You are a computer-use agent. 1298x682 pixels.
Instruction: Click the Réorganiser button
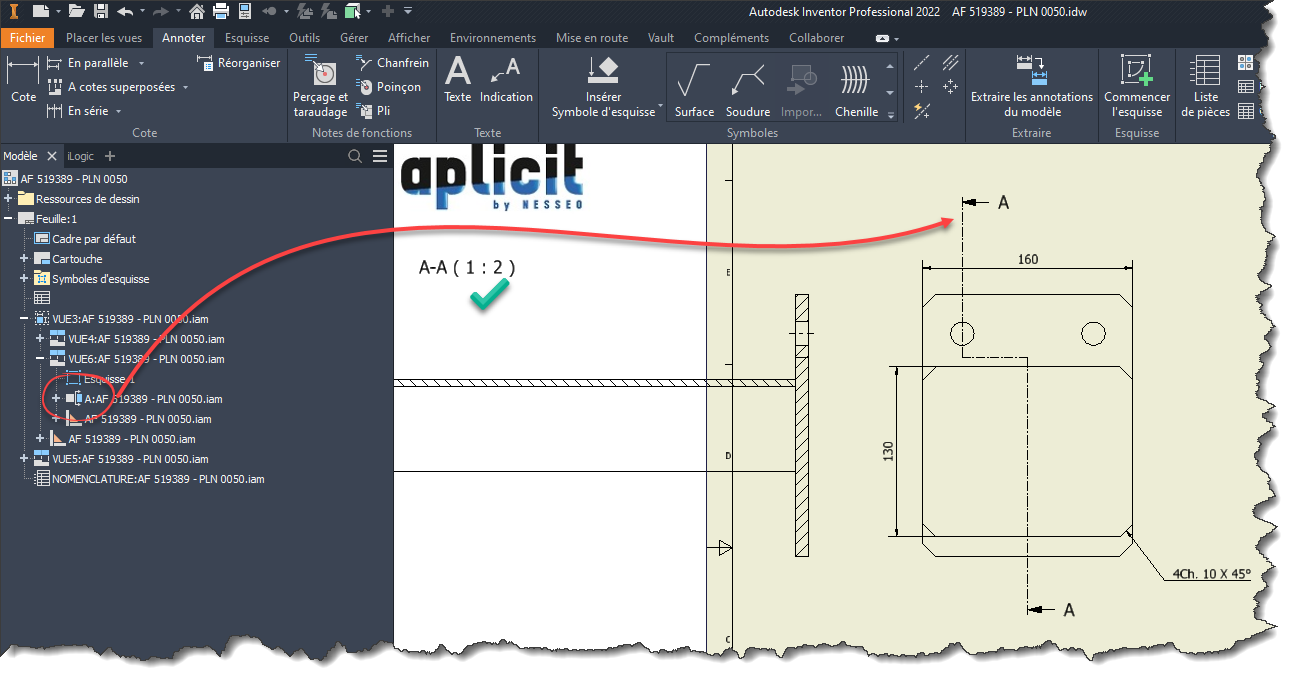240,63
